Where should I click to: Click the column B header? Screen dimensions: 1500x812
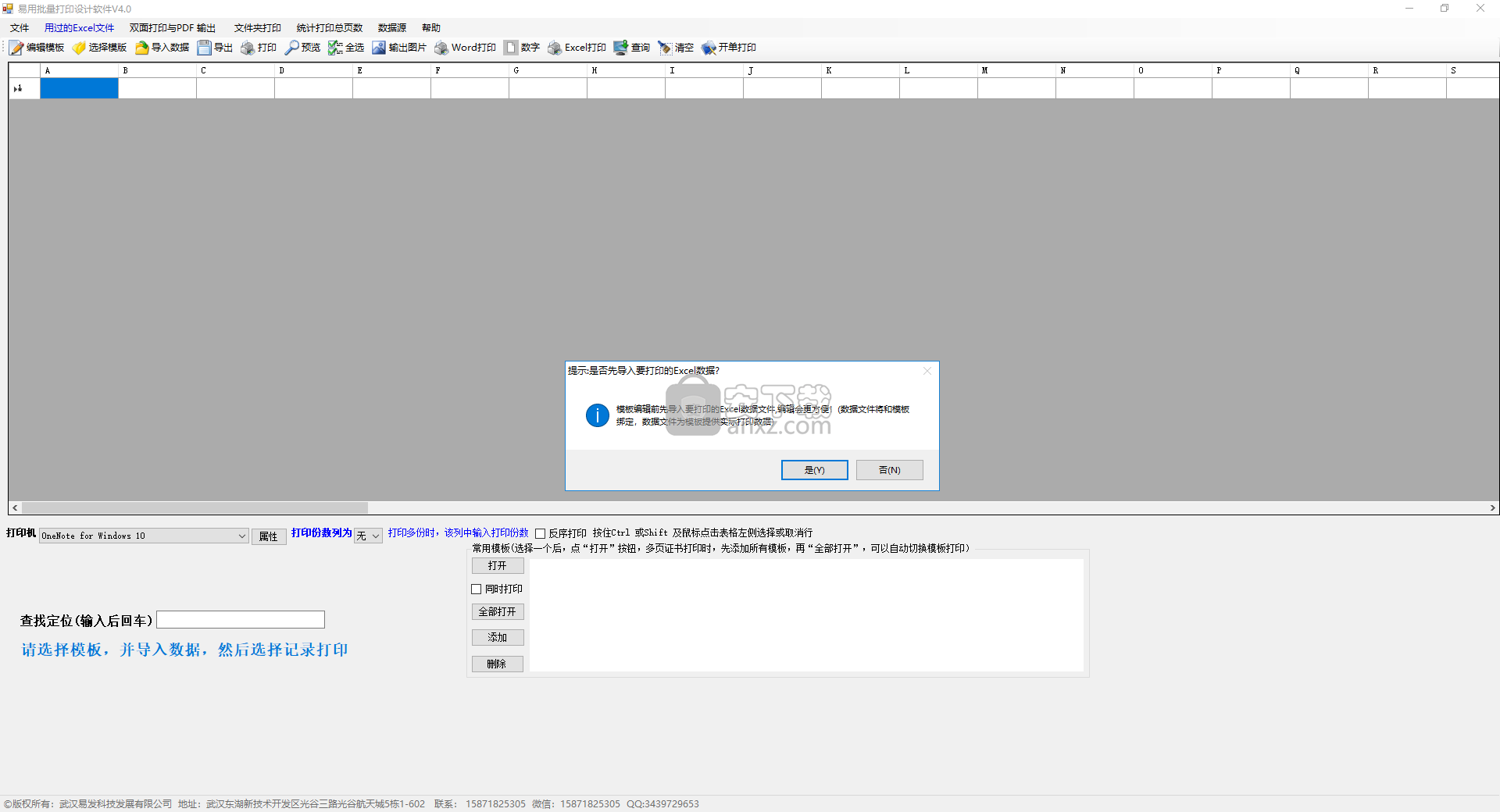point(157,70)
